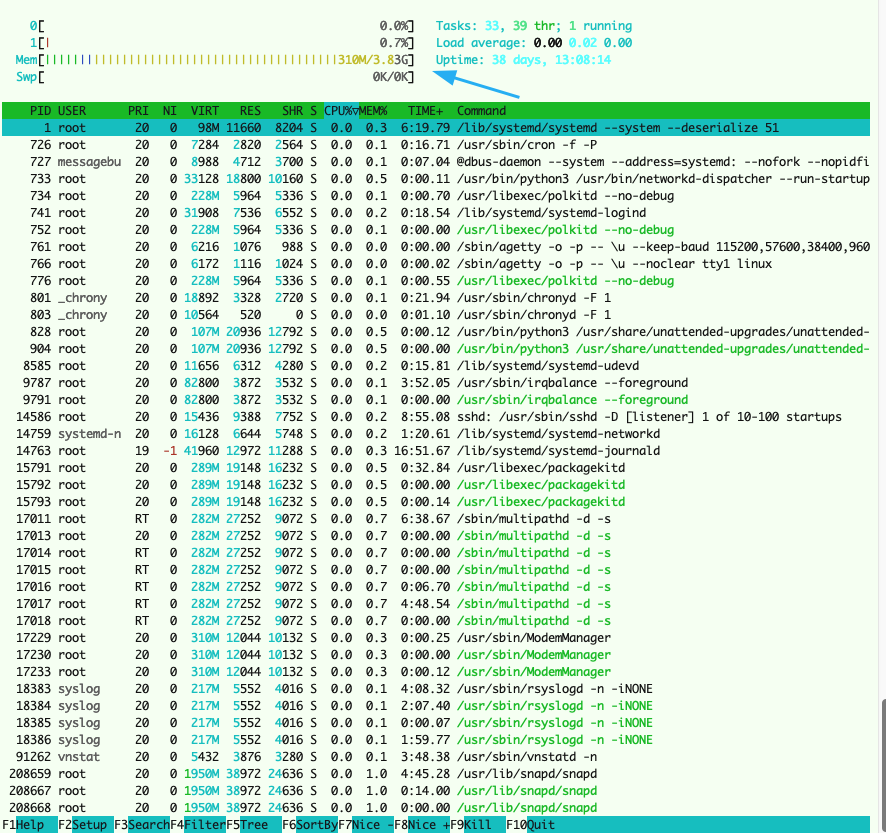Sort by the TIME+ column header
886x833 pixels.
click(425, 111)
